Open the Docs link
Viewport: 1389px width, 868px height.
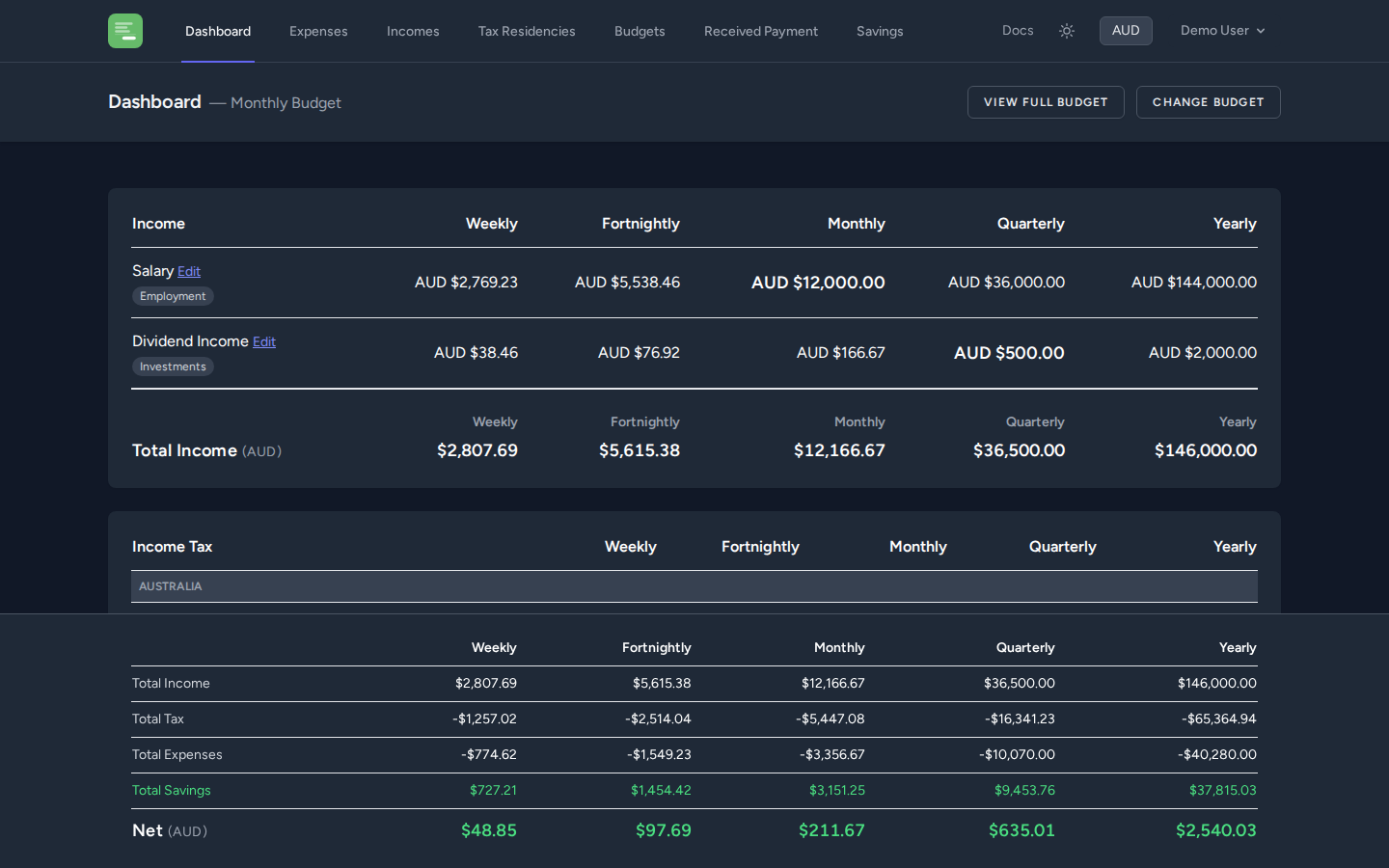1018,31
